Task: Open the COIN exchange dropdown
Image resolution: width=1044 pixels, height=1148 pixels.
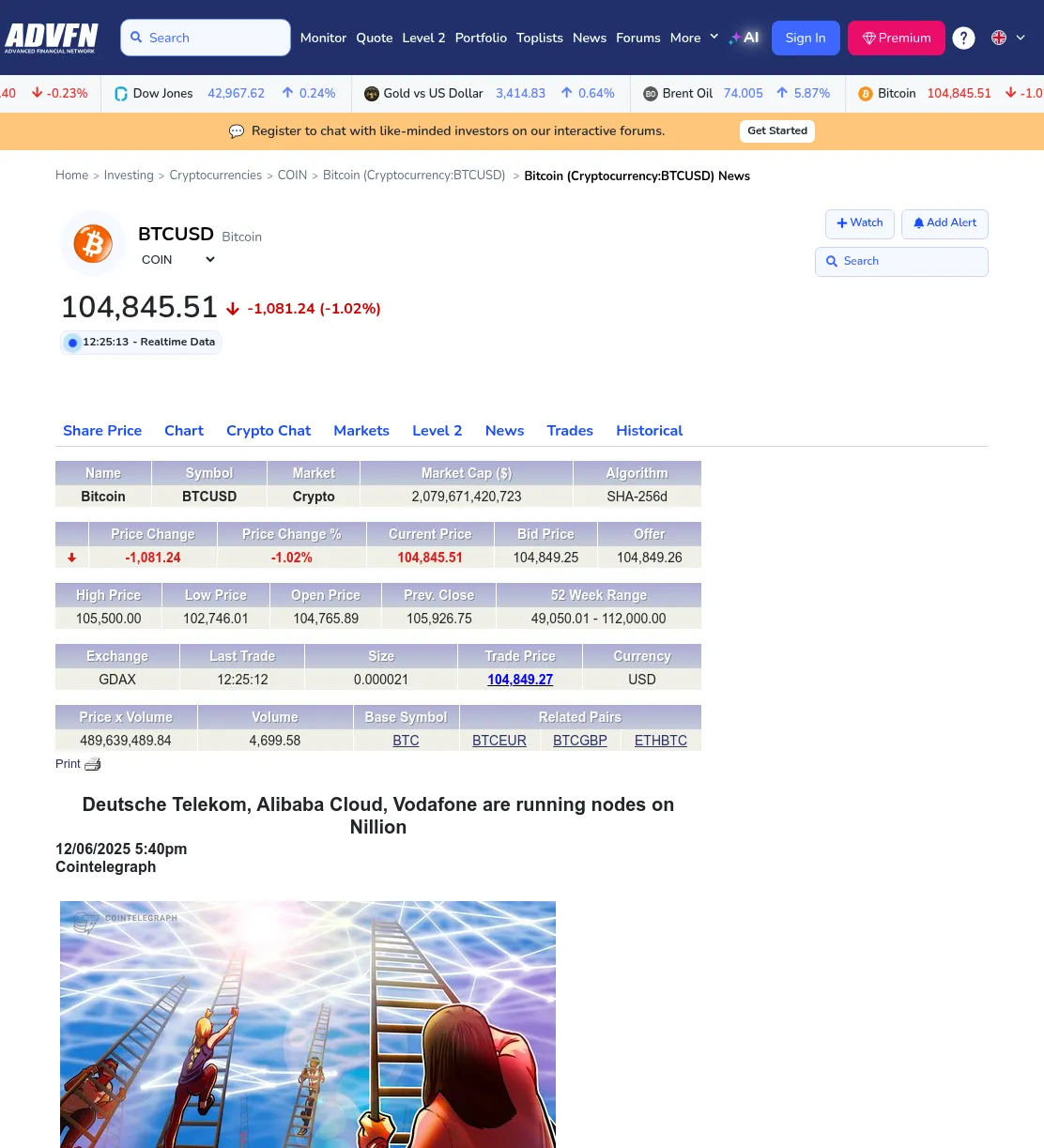Action: [177, 260]
